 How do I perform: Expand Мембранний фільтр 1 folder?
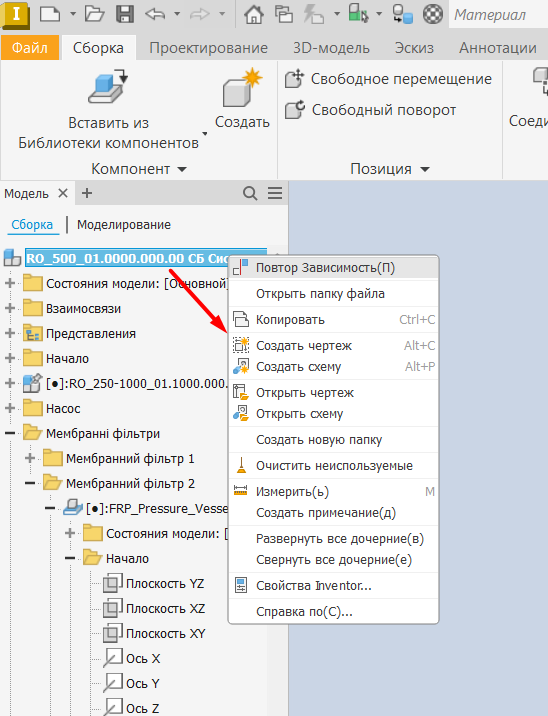pos(30,458)
